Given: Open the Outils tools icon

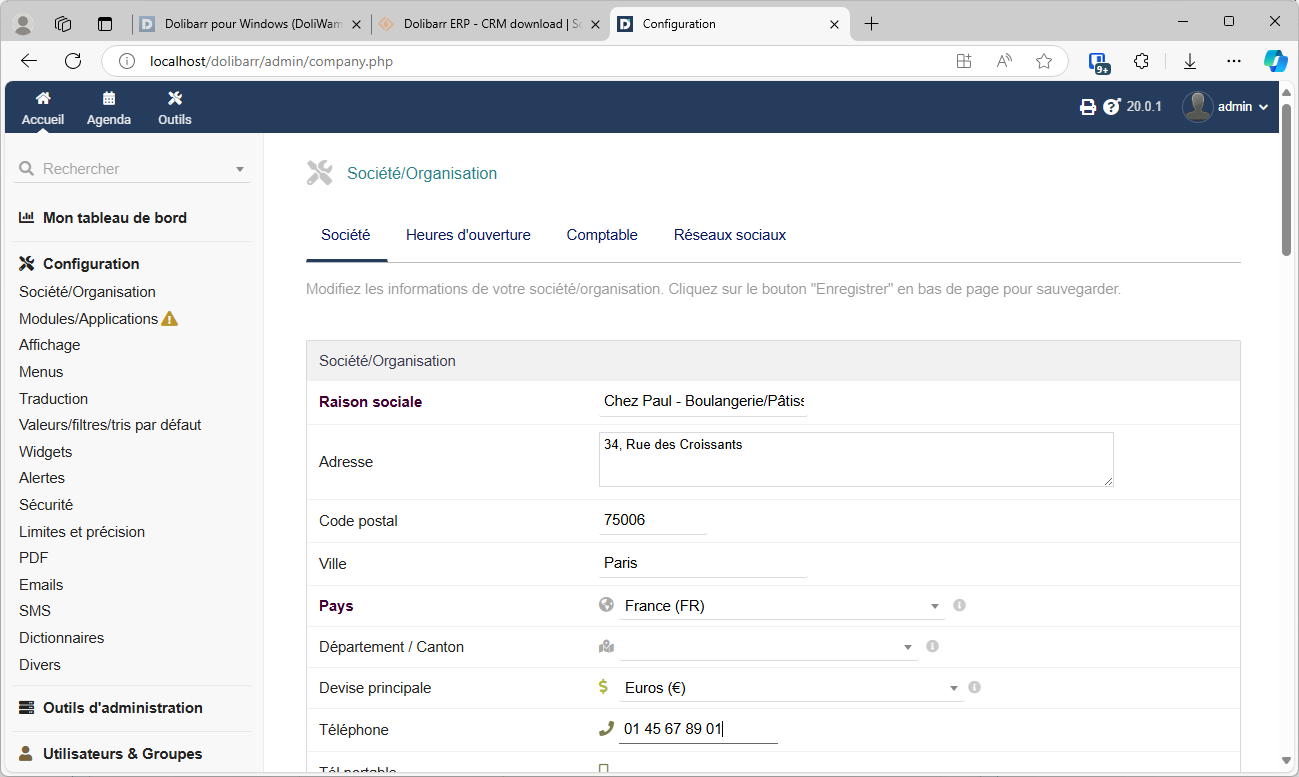Looking at the screenshot, I should (175, 98).
